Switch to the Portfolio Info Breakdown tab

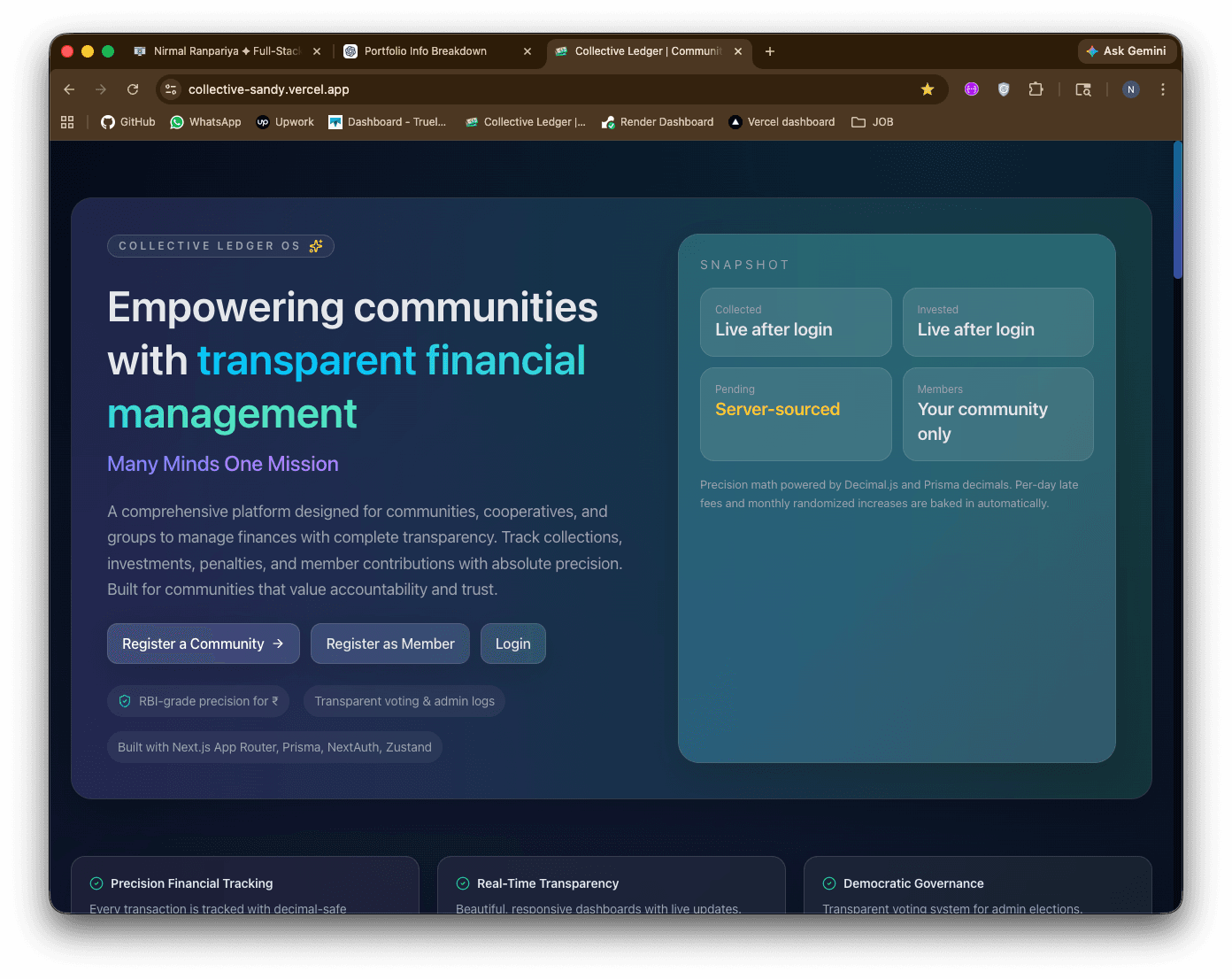(437, 51)
